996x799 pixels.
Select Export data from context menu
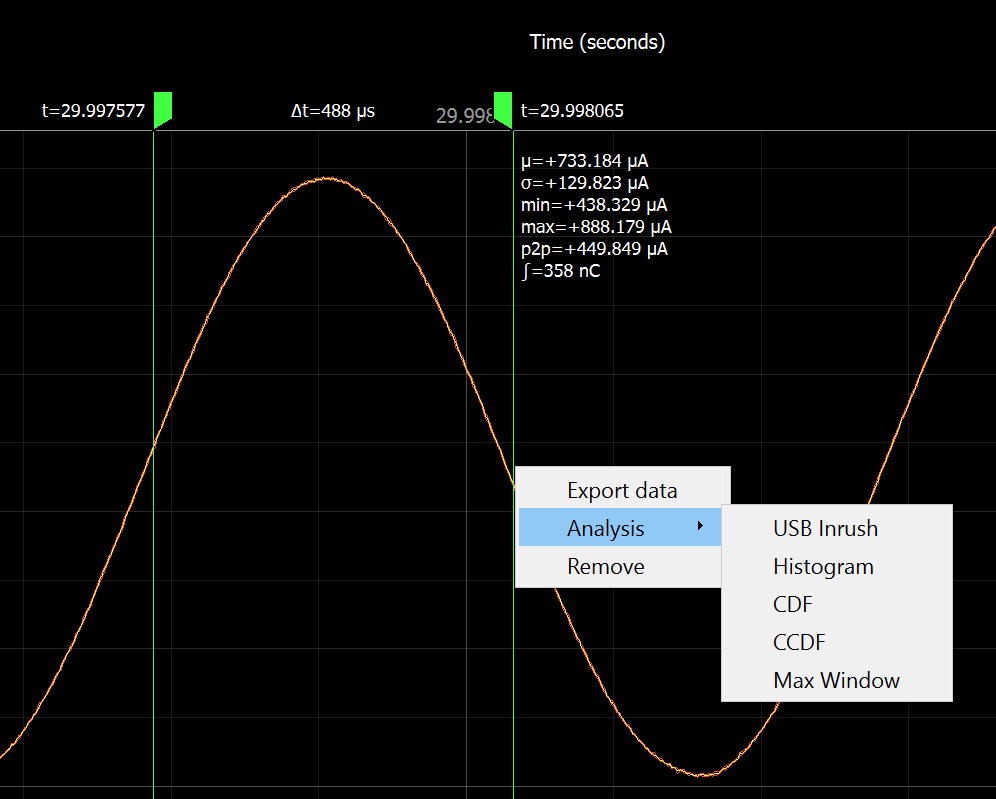tap(622, 490)
